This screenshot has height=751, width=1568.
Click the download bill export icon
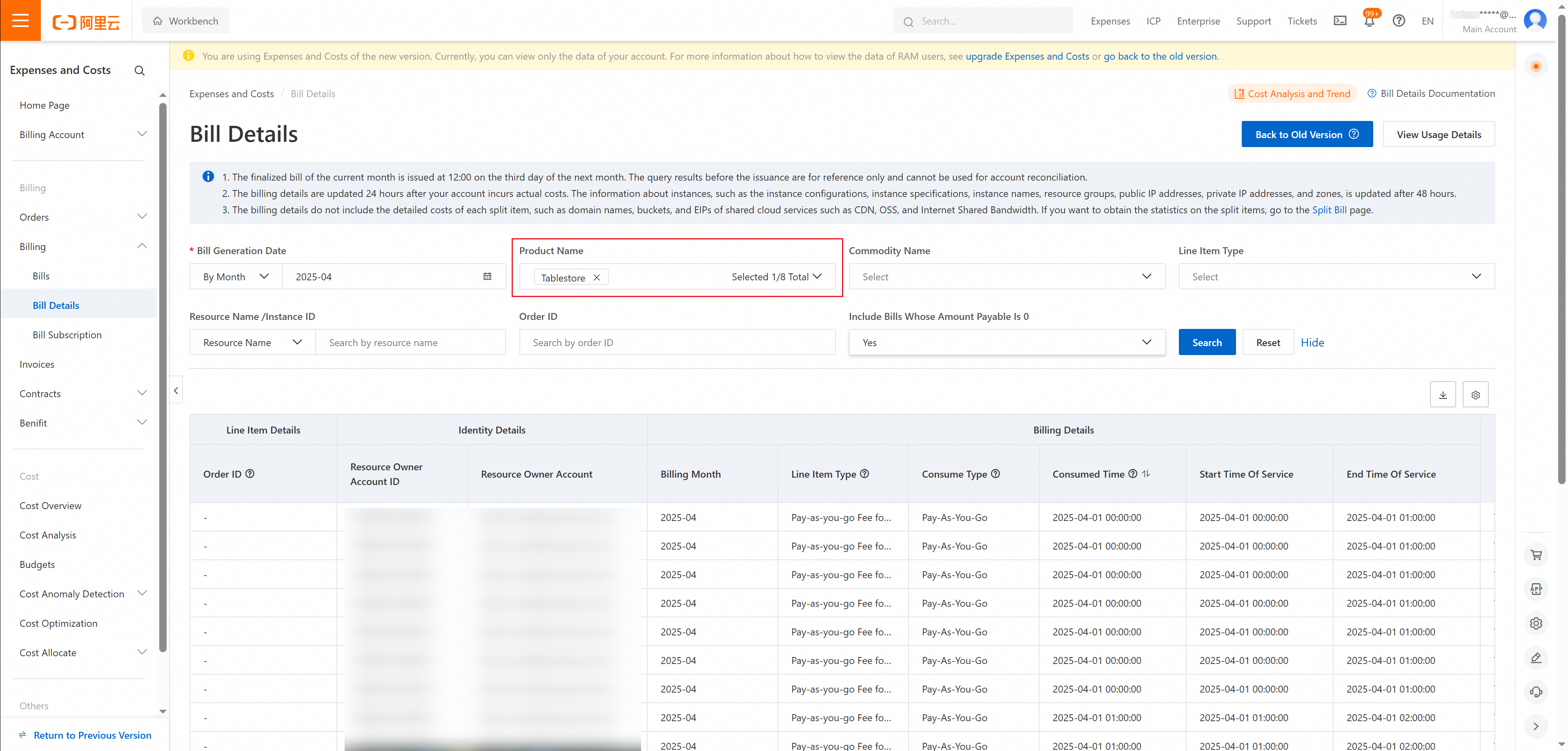[1443, 395]
